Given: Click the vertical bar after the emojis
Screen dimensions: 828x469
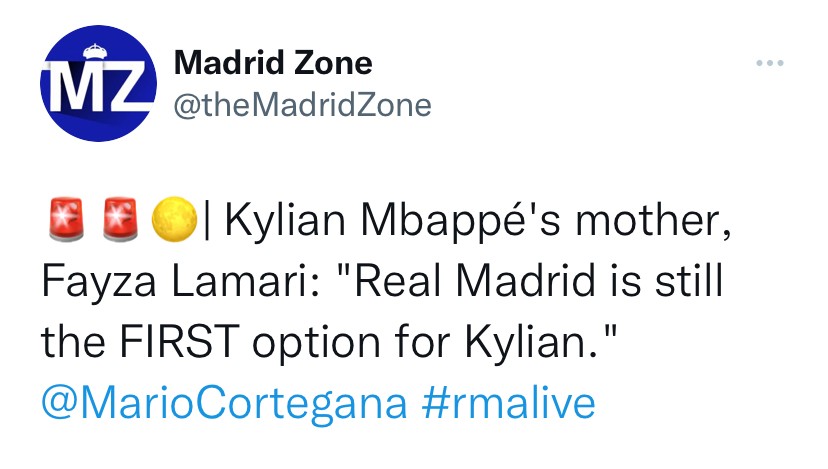Looking at the screenshot, I should tap(205, 223).
